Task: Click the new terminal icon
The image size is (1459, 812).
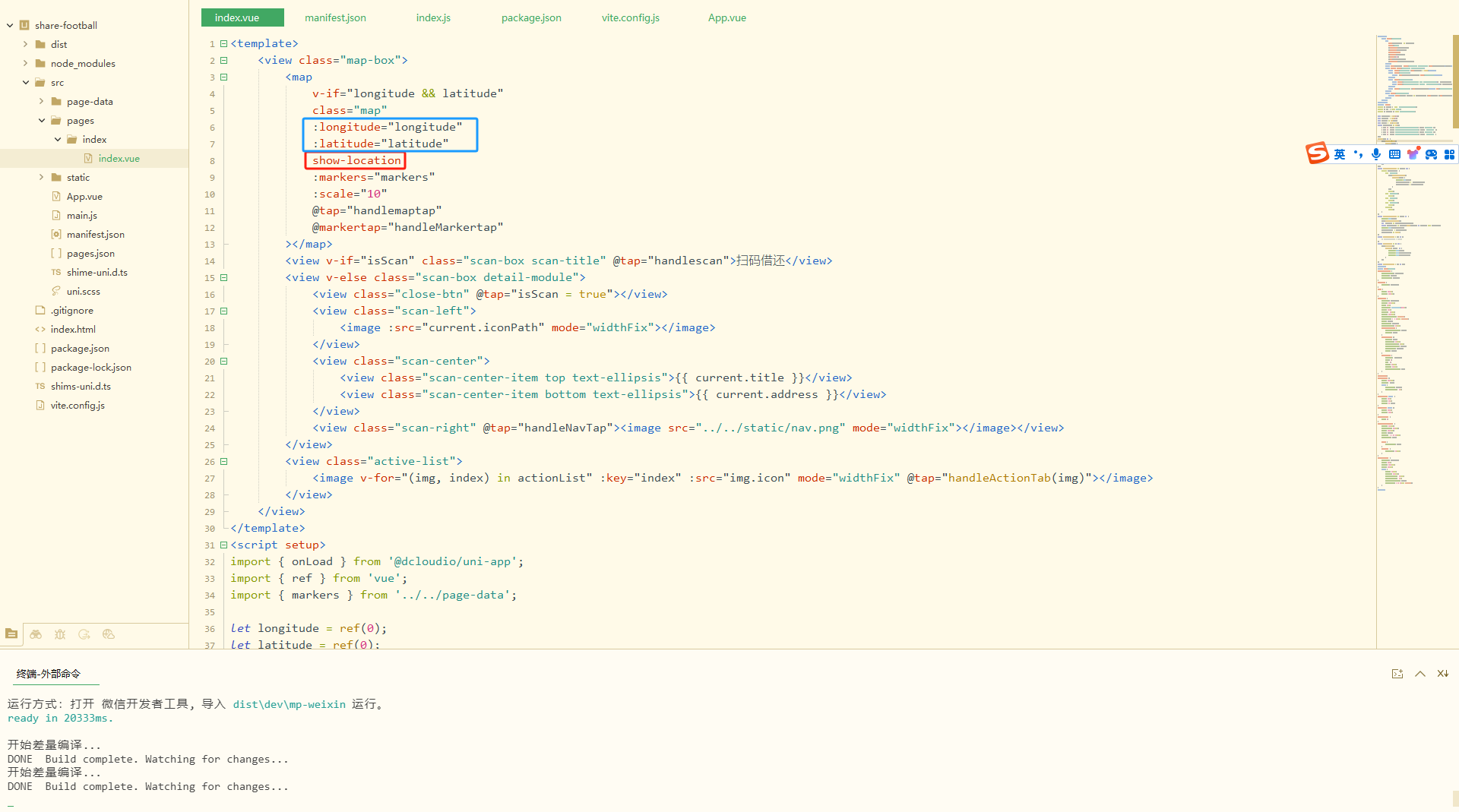Action: pyautogui.click(x=1397, y=674)
